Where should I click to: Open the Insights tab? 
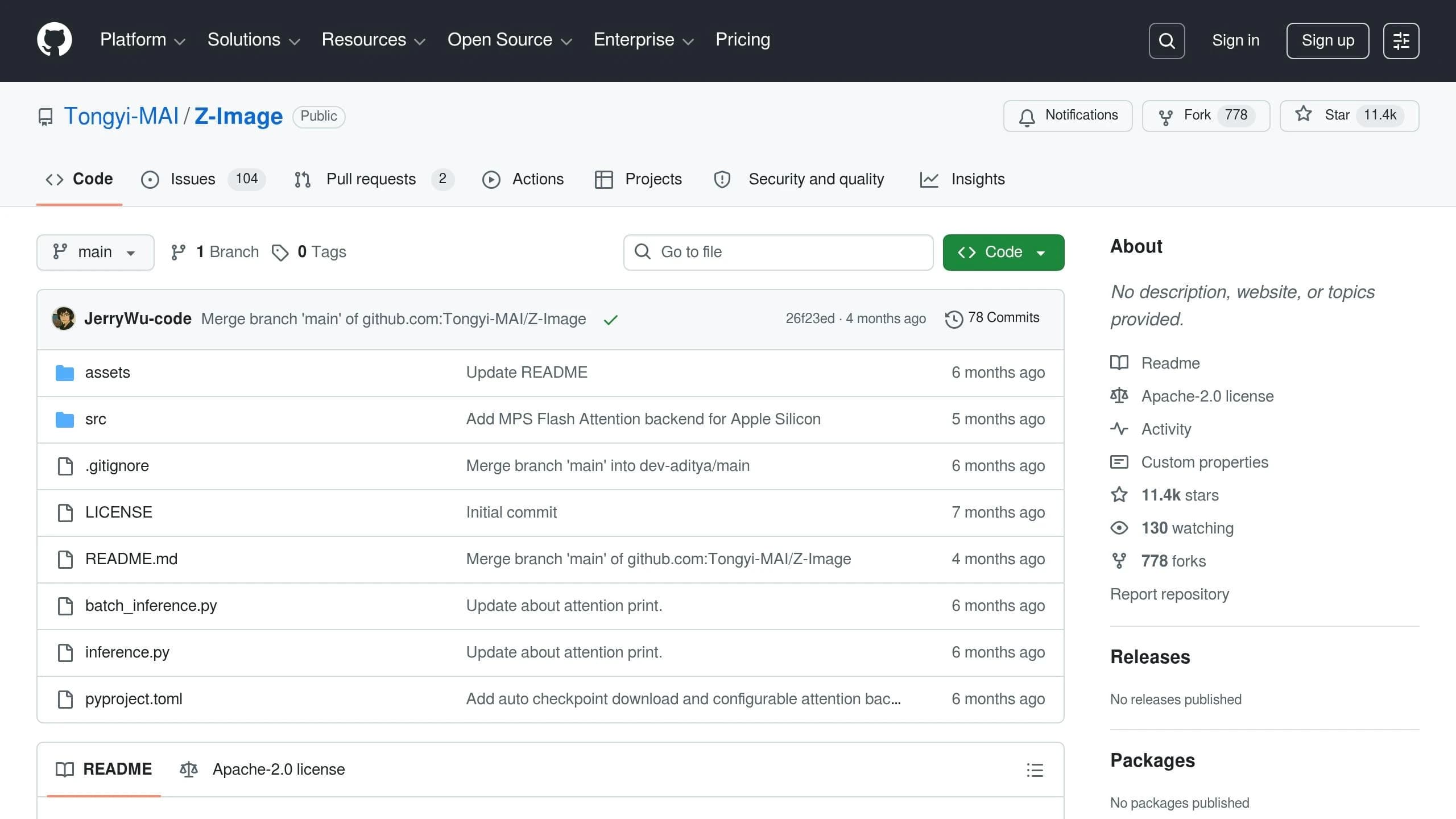click(962, 179)
